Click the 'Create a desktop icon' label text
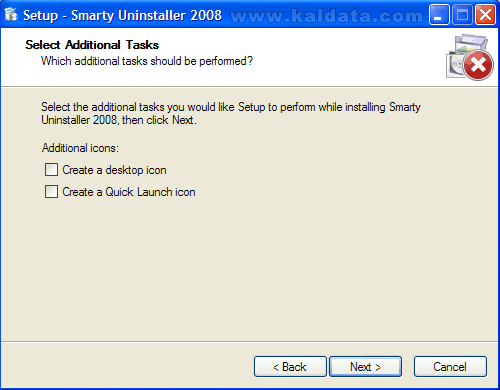This screenshot has height=390, width=500. (x=114, y=170)
